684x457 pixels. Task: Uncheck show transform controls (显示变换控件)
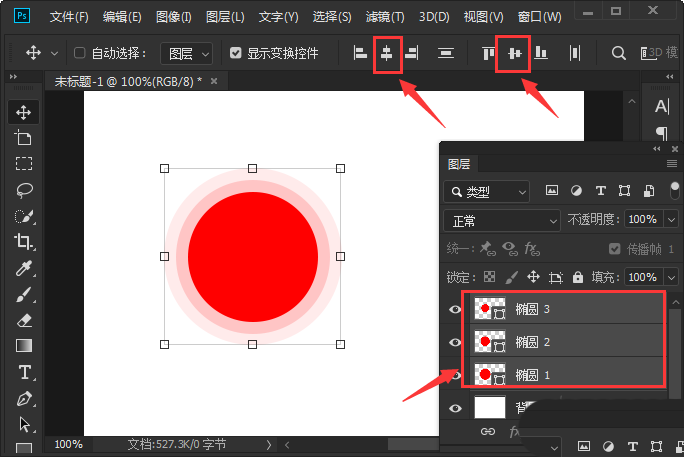coord(235,53)
